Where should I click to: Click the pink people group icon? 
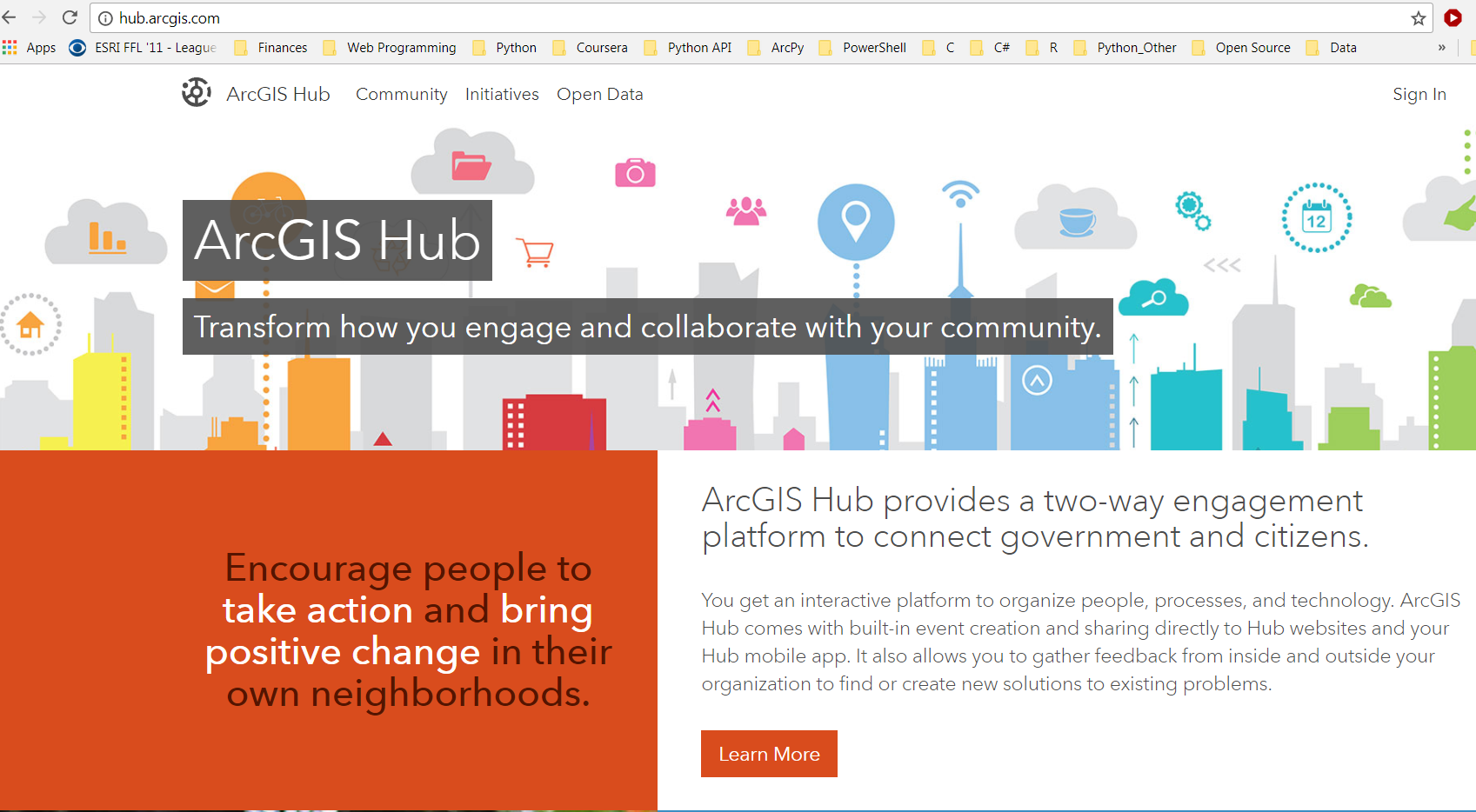[x=746, y=211]
